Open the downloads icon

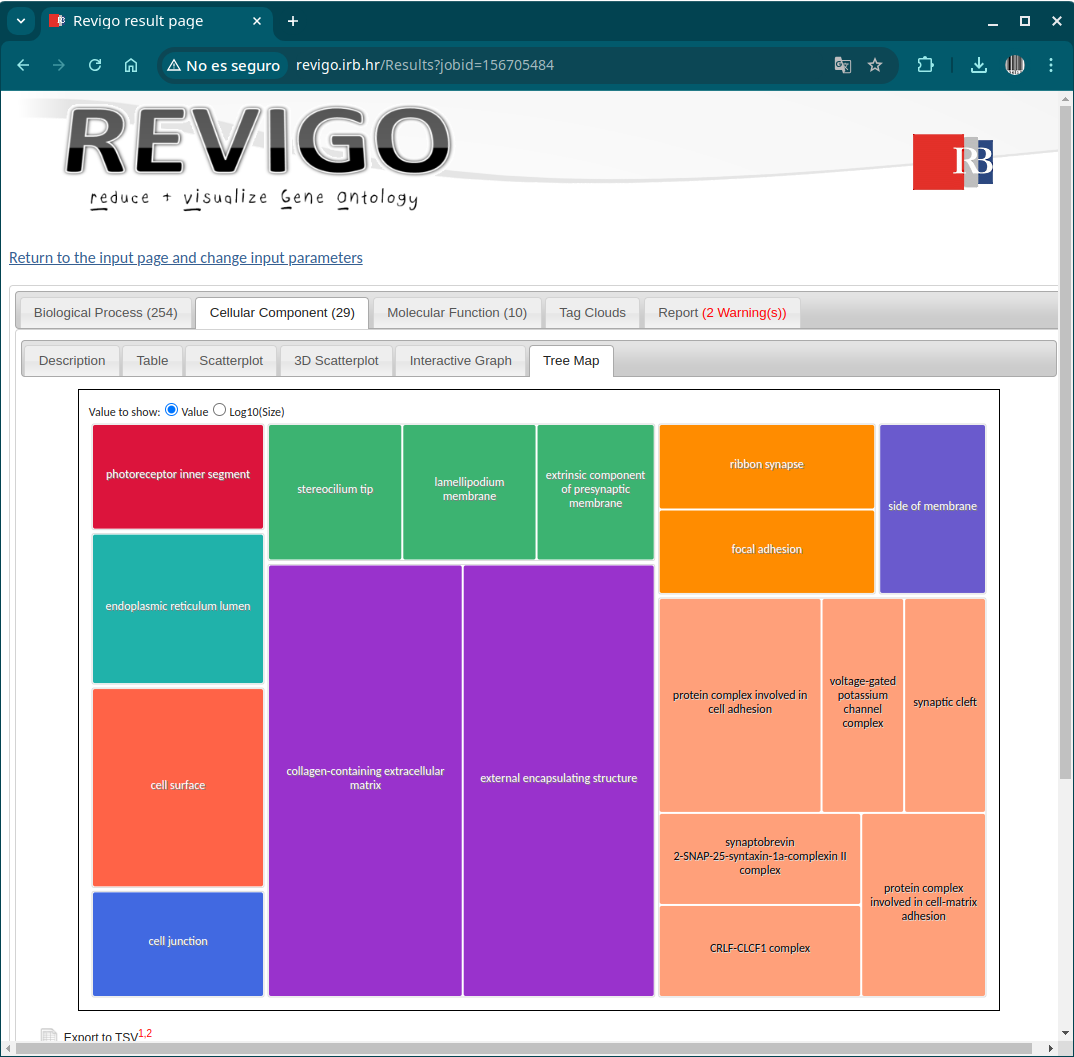point(979,65)
